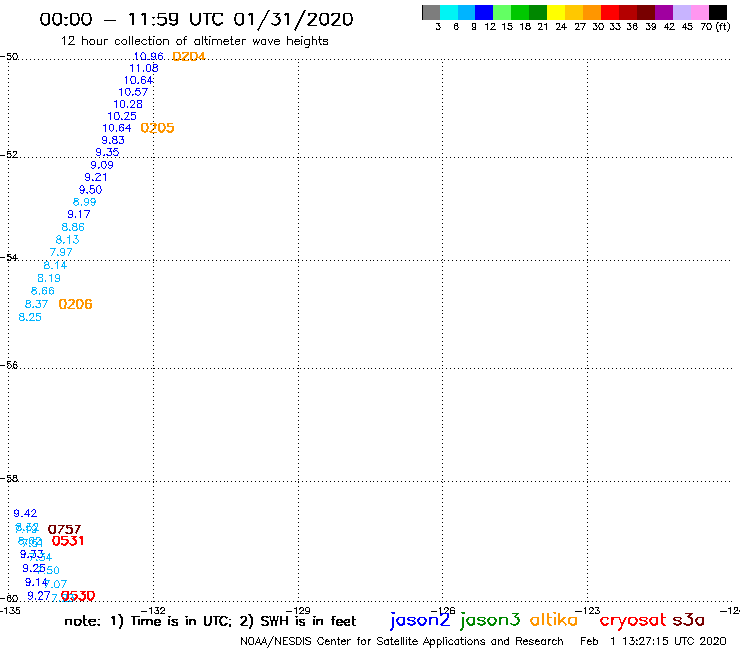Click the value 8.86
This screenshot has height=650, width=740.
point(73,227)
